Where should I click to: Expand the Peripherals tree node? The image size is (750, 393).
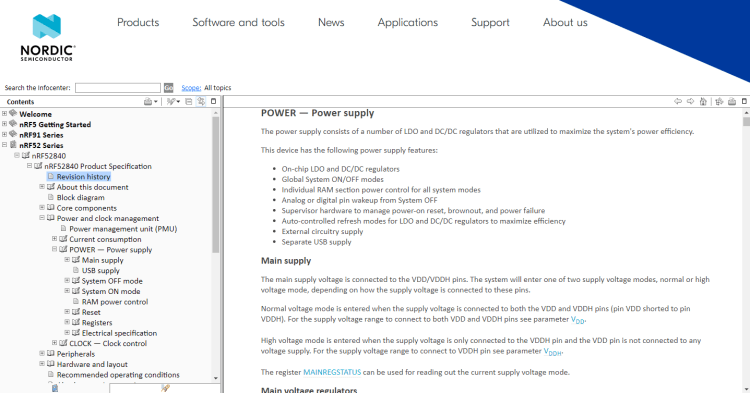42,354
